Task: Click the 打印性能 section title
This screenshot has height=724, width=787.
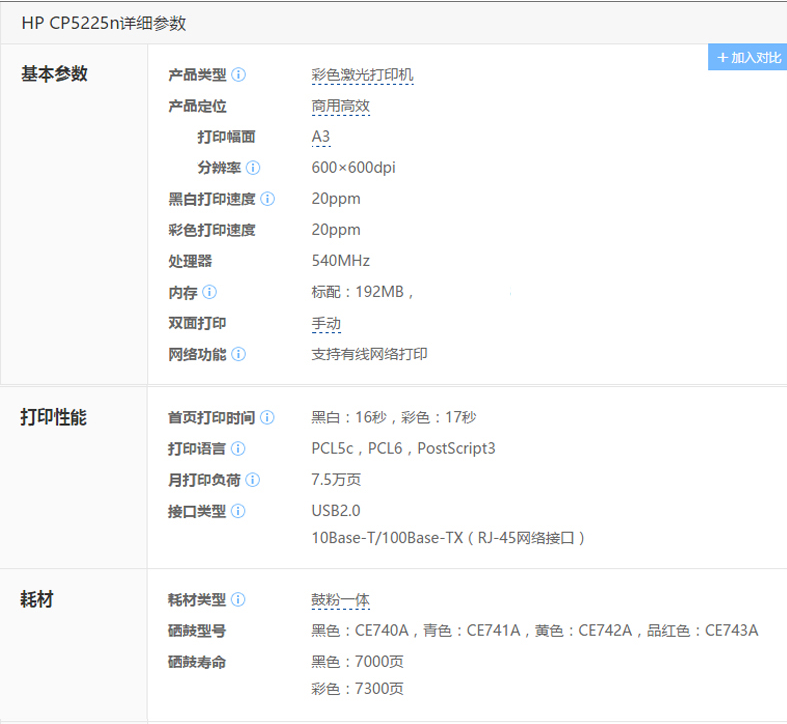Action: click(x=54, y=417)
